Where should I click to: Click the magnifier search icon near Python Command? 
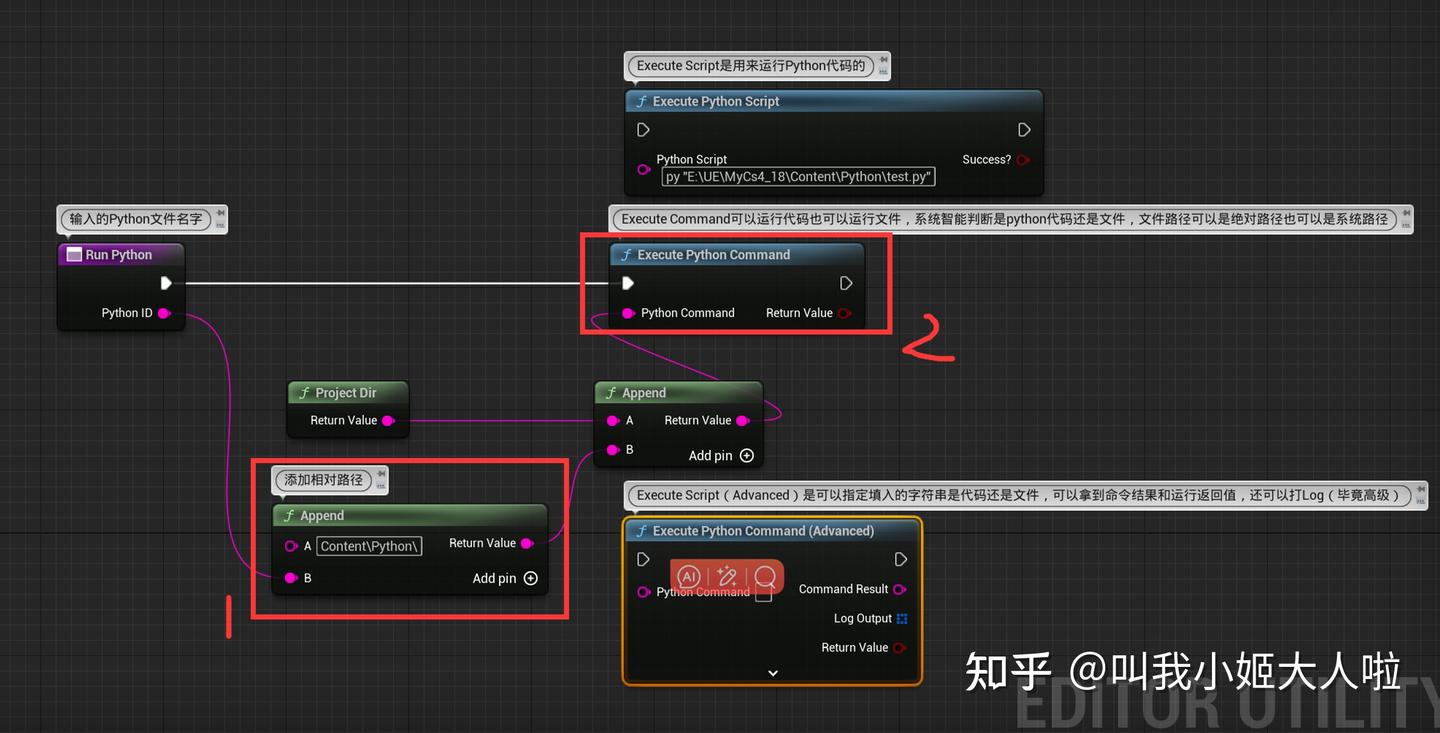tap(765, 577)
